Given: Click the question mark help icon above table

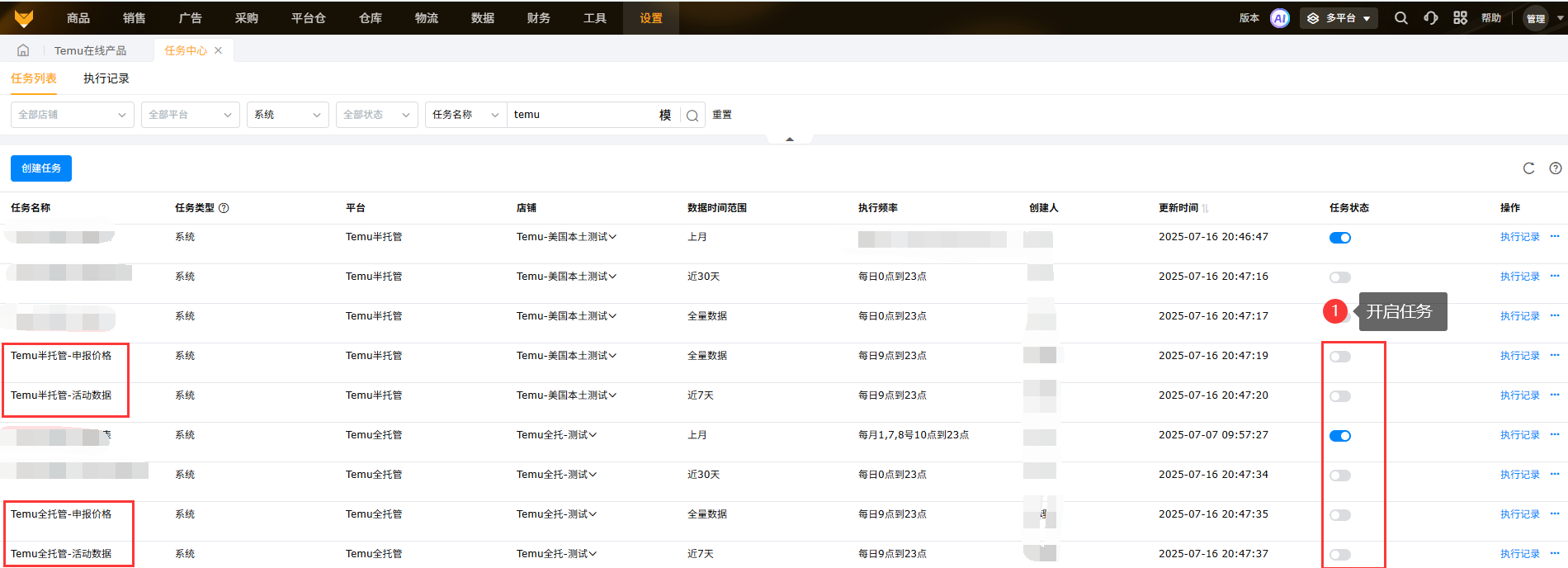Looking at the screenshot, I should click(x=1556, y=168).
